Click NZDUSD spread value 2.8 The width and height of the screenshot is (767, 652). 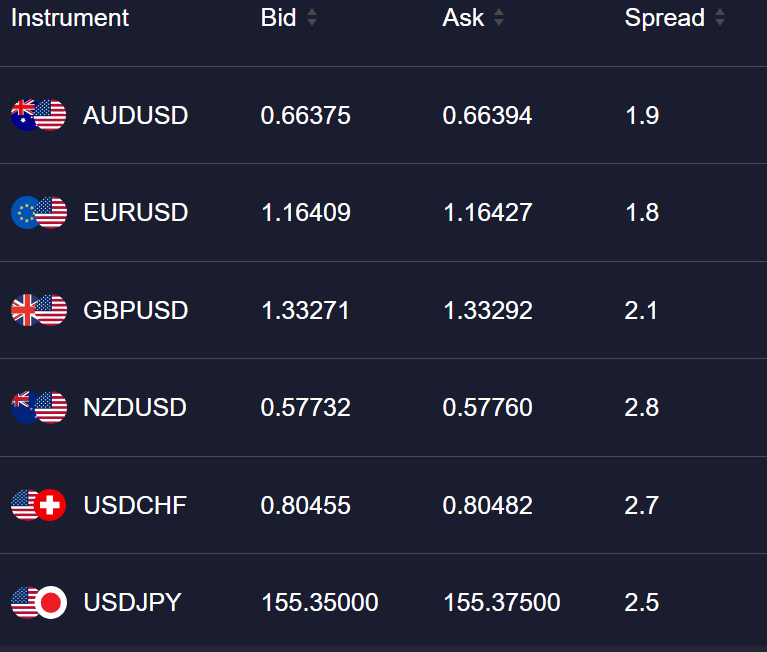641,408
